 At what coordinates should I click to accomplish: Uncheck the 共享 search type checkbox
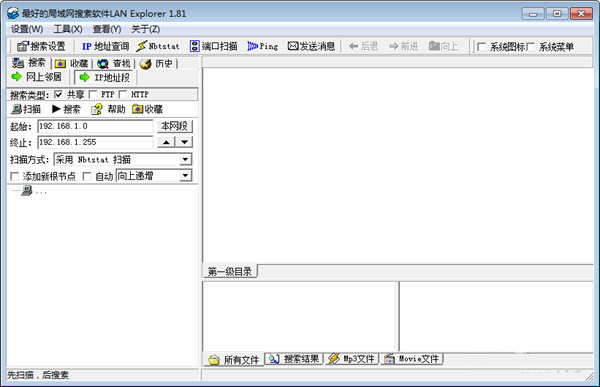tap(58, 94)
